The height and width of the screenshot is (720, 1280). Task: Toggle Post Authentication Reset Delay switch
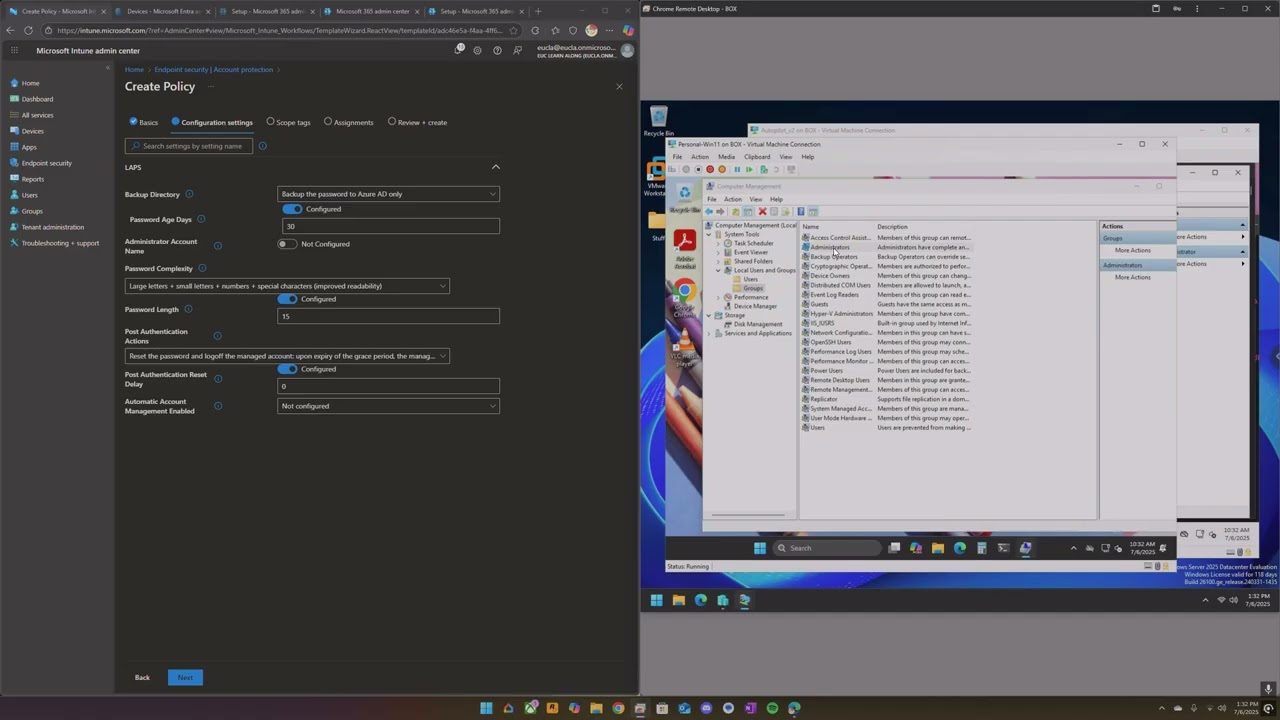click(x=288, y=369)
